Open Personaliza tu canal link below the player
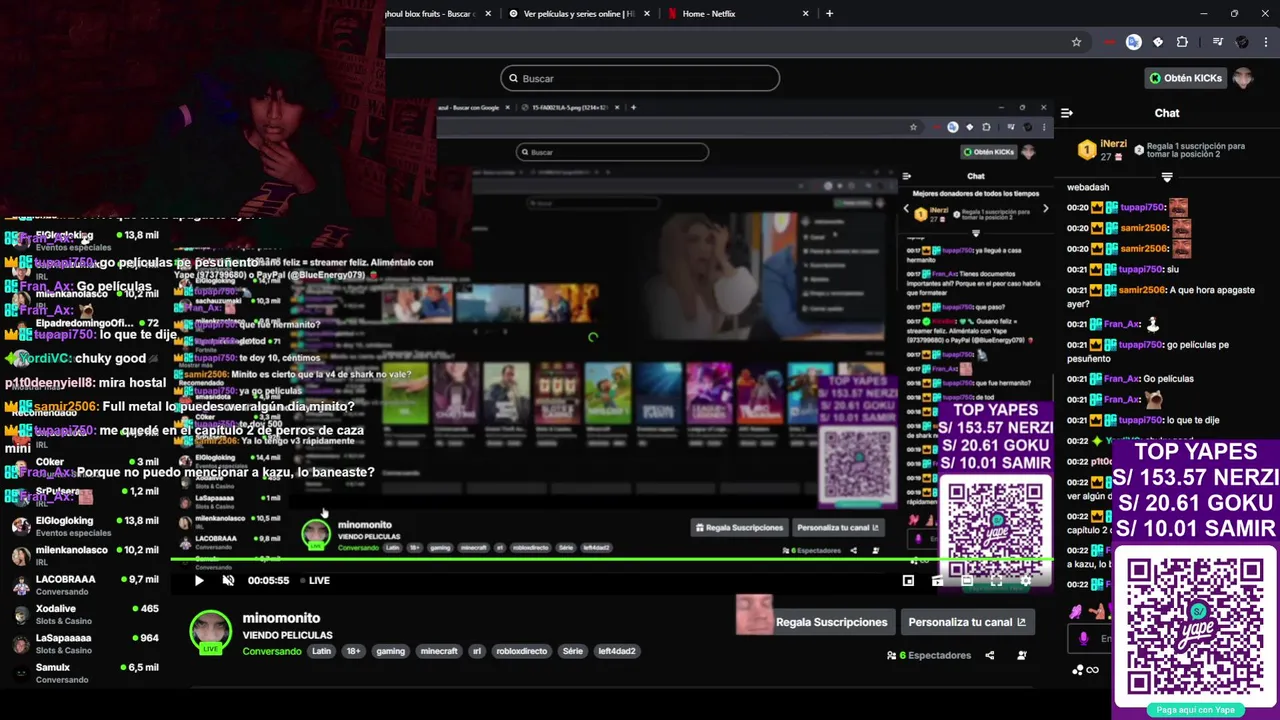Screen dimensions: 1280x720 tap(967, 622)
